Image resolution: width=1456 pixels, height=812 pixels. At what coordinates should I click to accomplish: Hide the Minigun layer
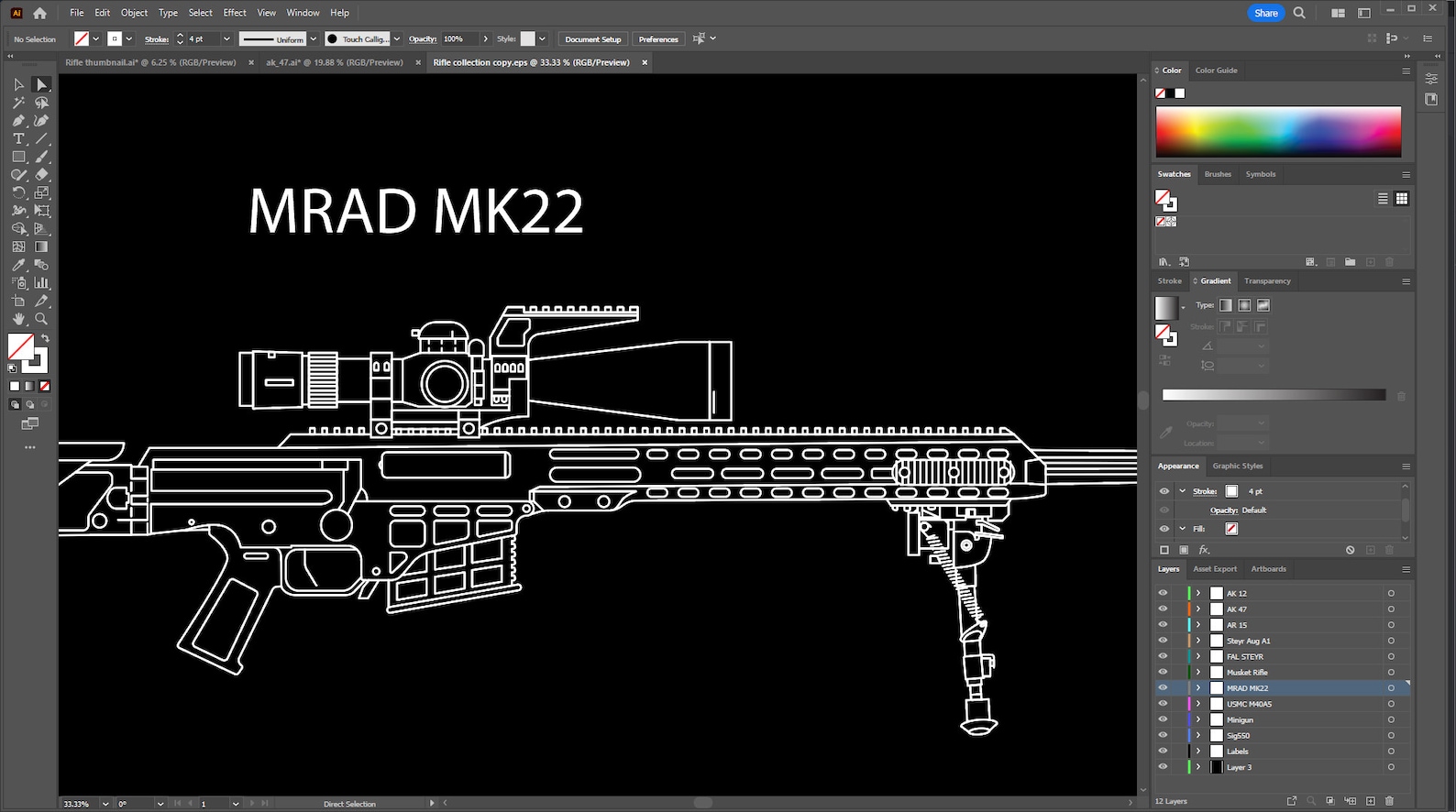[1163, 719]
